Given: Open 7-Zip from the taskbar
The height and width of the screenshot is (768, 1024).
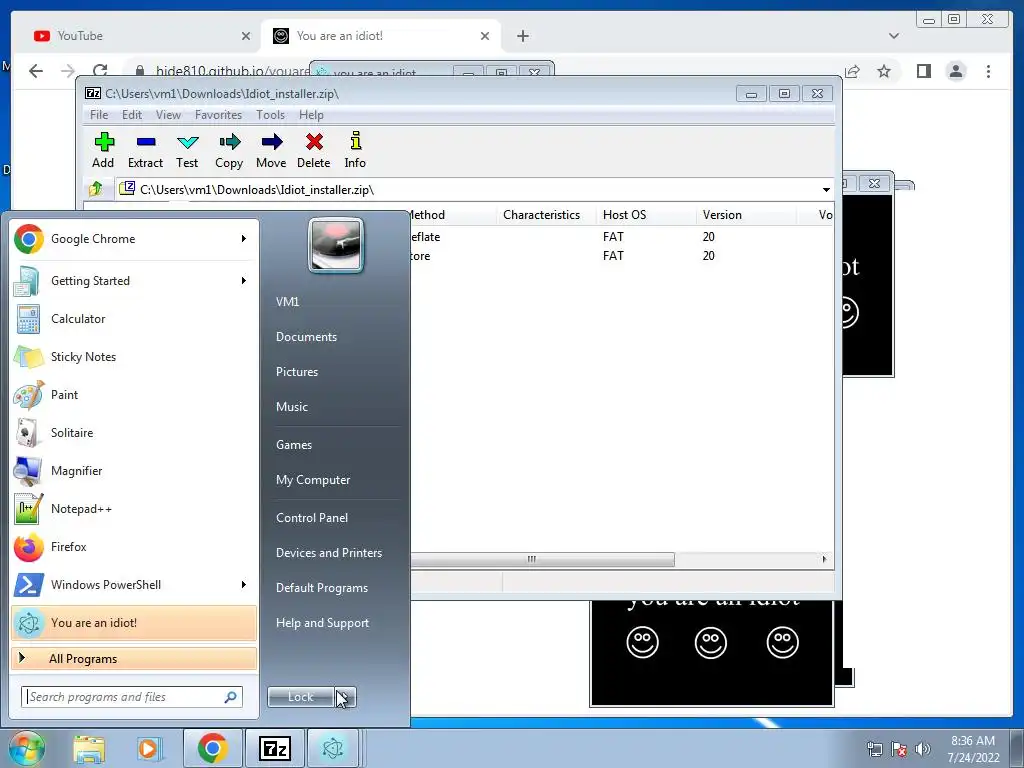Looking at the screenshot, I should (x=275, y=748).
